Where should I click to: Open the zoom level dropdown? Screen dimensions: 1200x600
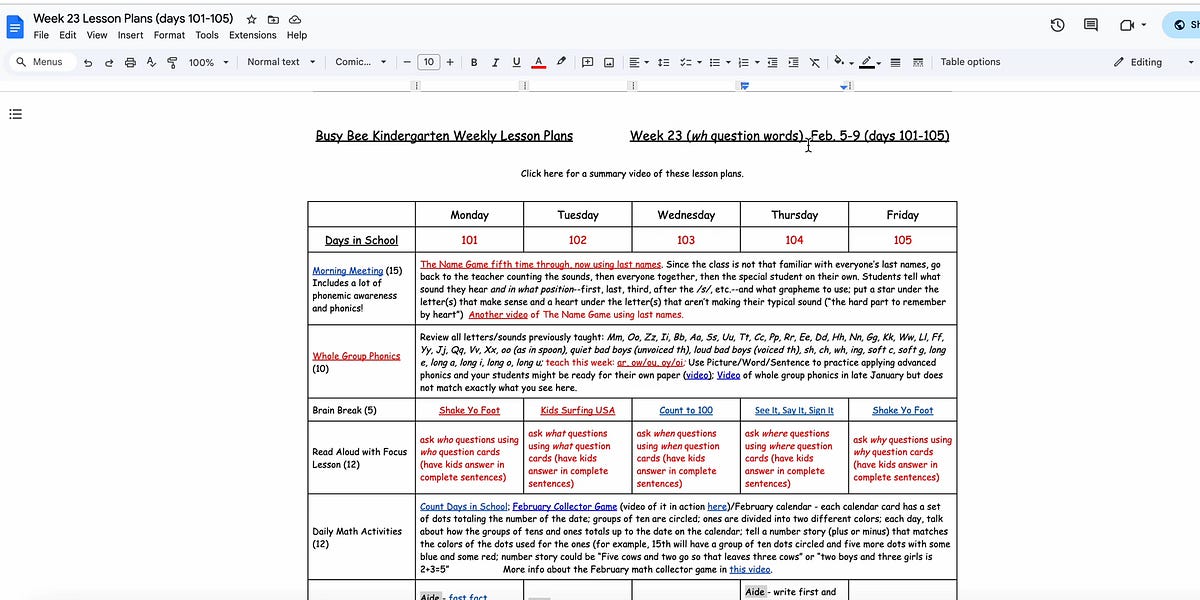coord(206,62)
